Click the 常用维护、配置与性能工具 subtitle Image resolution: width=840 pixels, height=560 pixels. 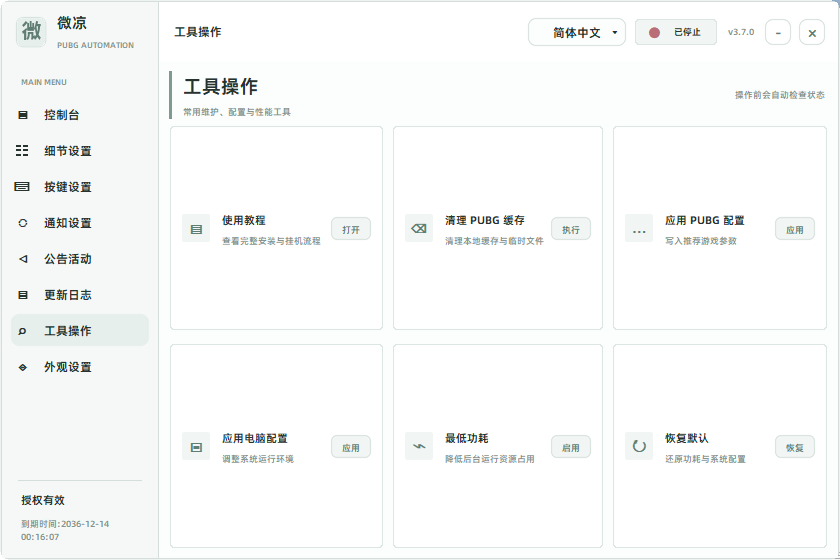pyautogui.click(x=237, y=112)
